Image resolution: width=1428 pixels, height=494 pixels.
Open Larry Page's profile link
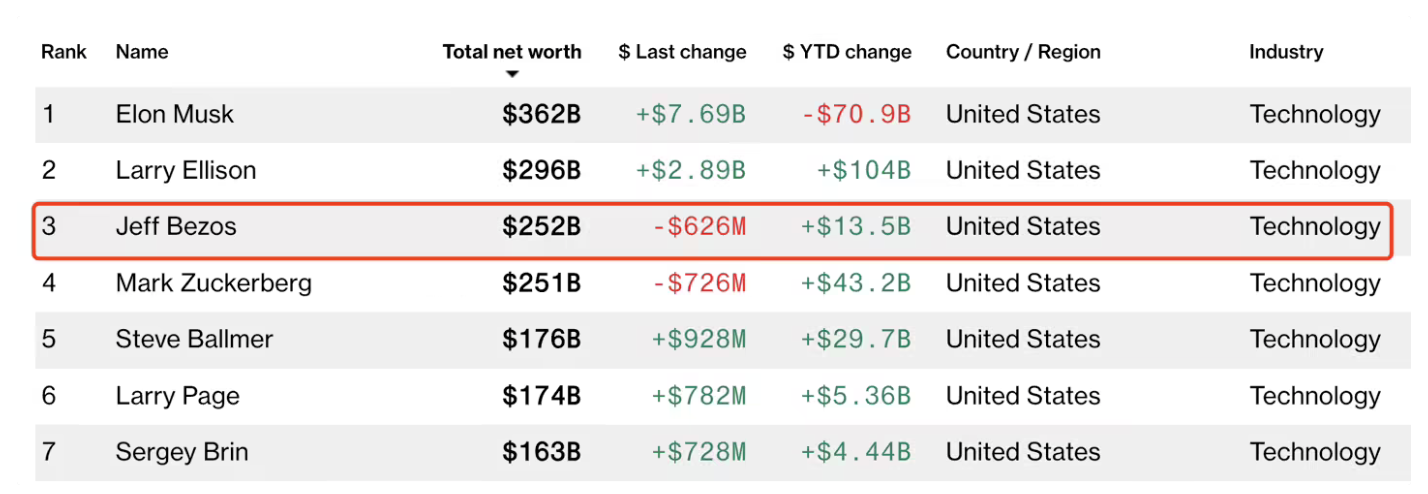178,396
